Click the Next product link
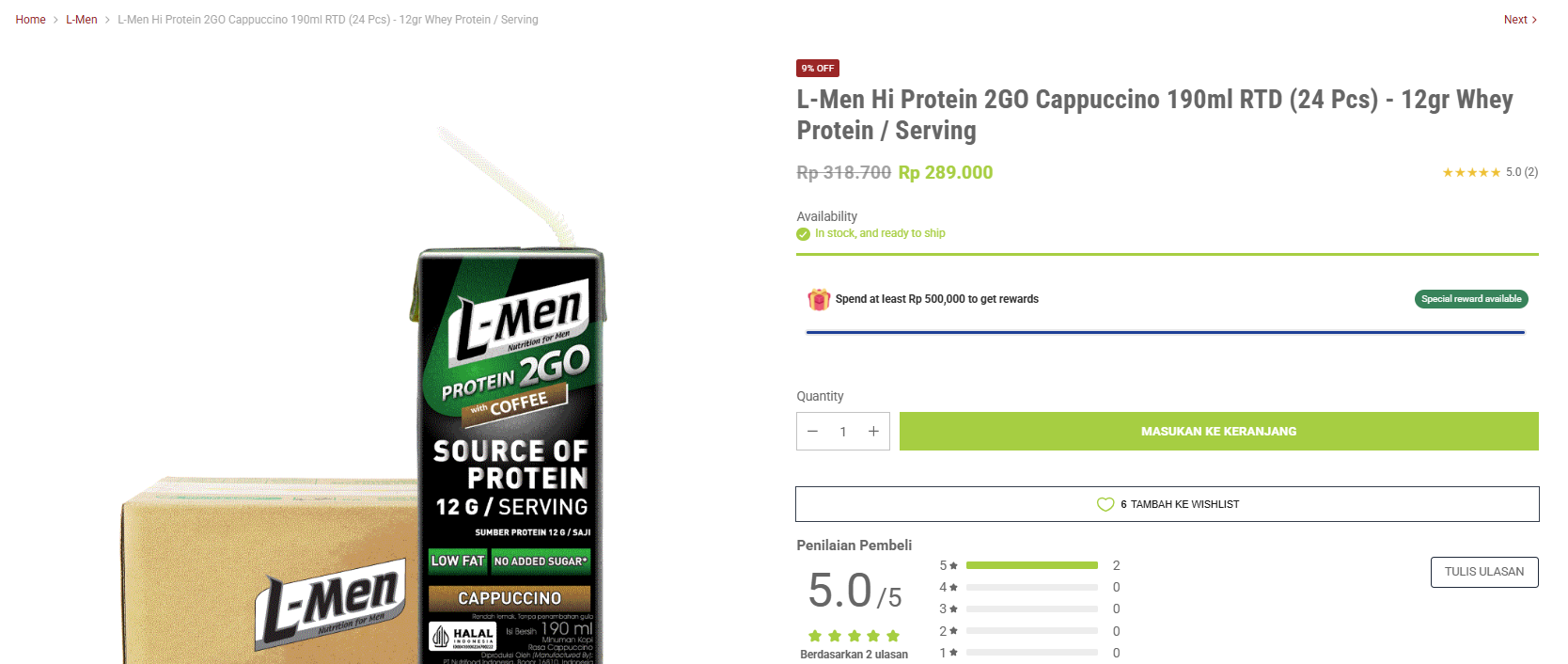The width and height of the screenshot is (1568, 664). [x=1514, y=20]
